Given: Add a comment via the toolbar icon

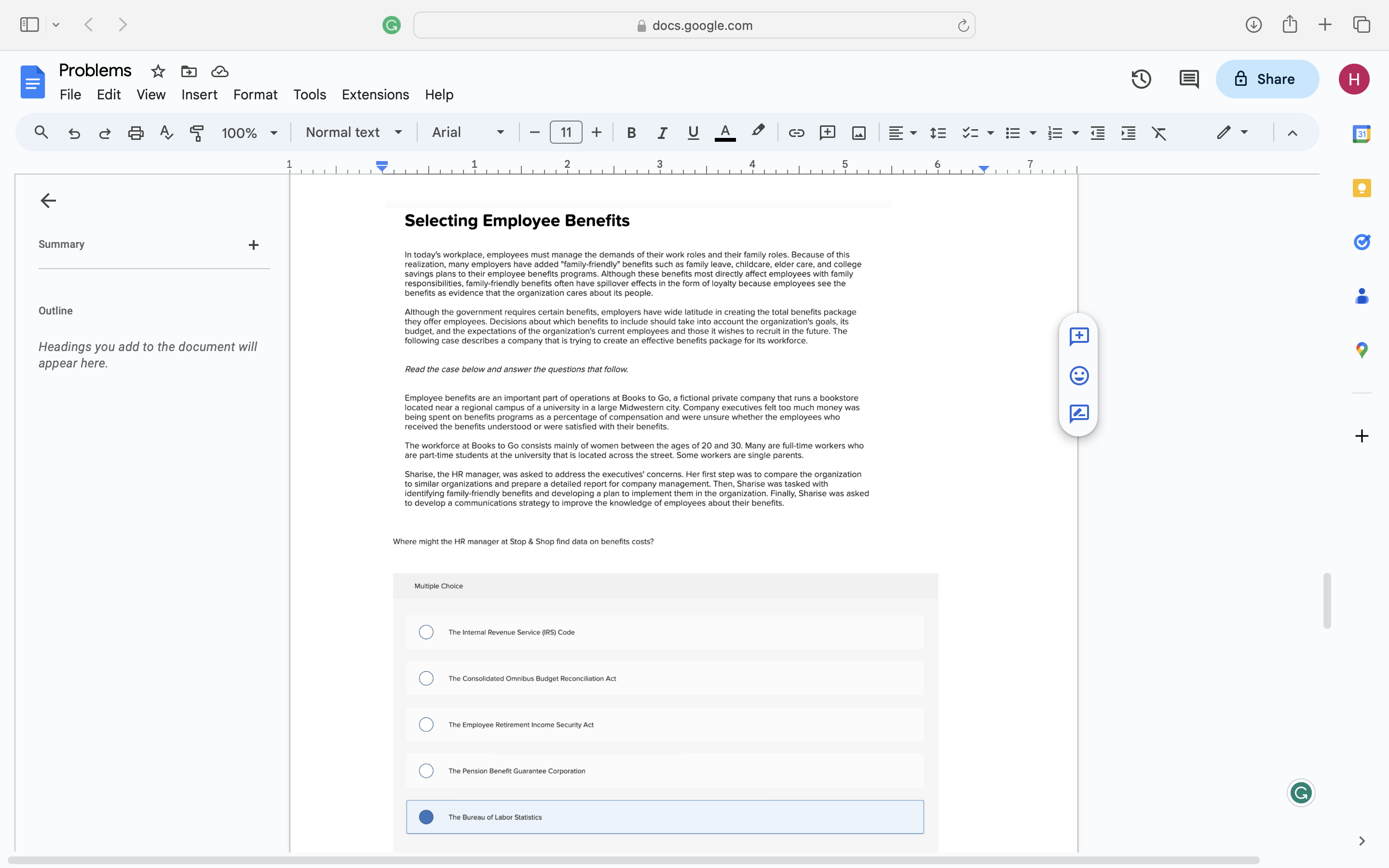Looking at the screenshot, I should pos(827,132).
